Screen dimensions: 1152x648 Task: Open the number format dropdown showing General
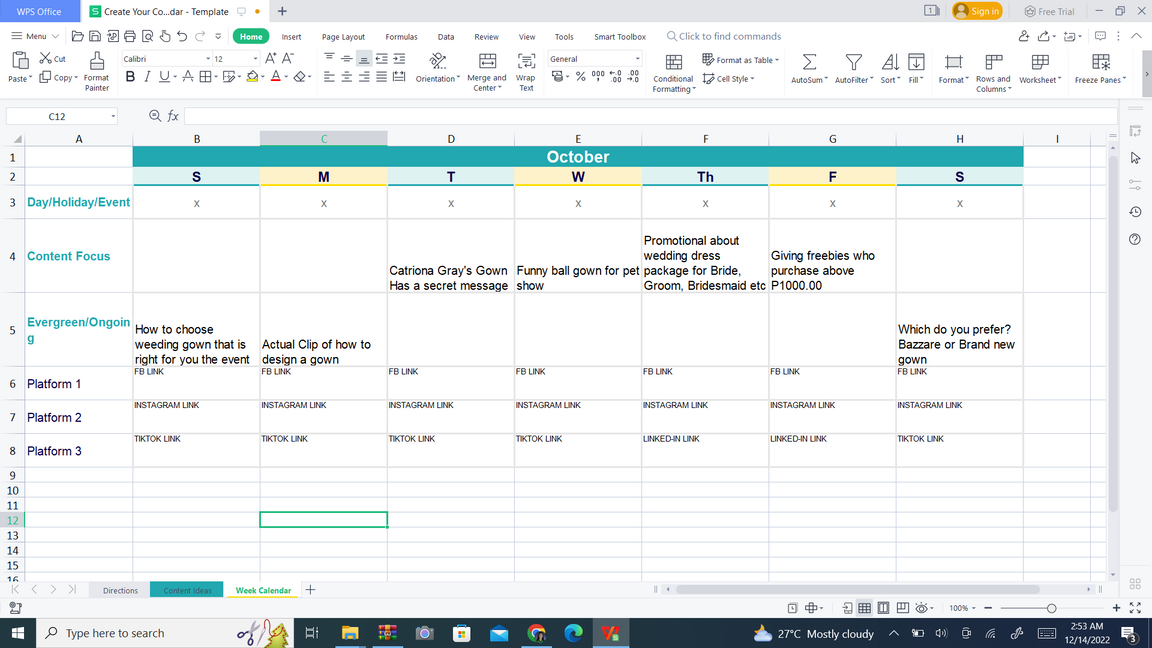coord(637,59)
